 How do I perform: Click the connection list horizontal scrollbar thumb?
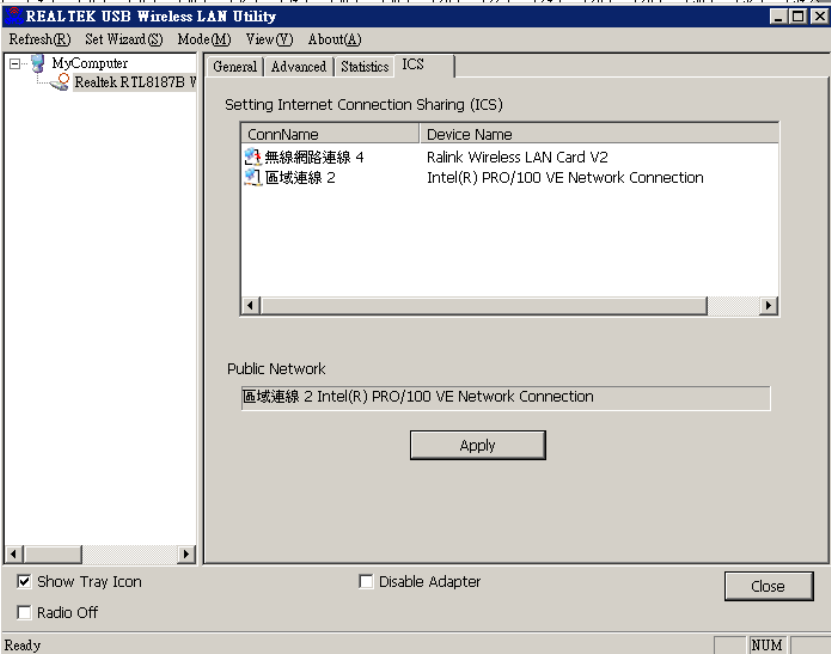[484, 306]
